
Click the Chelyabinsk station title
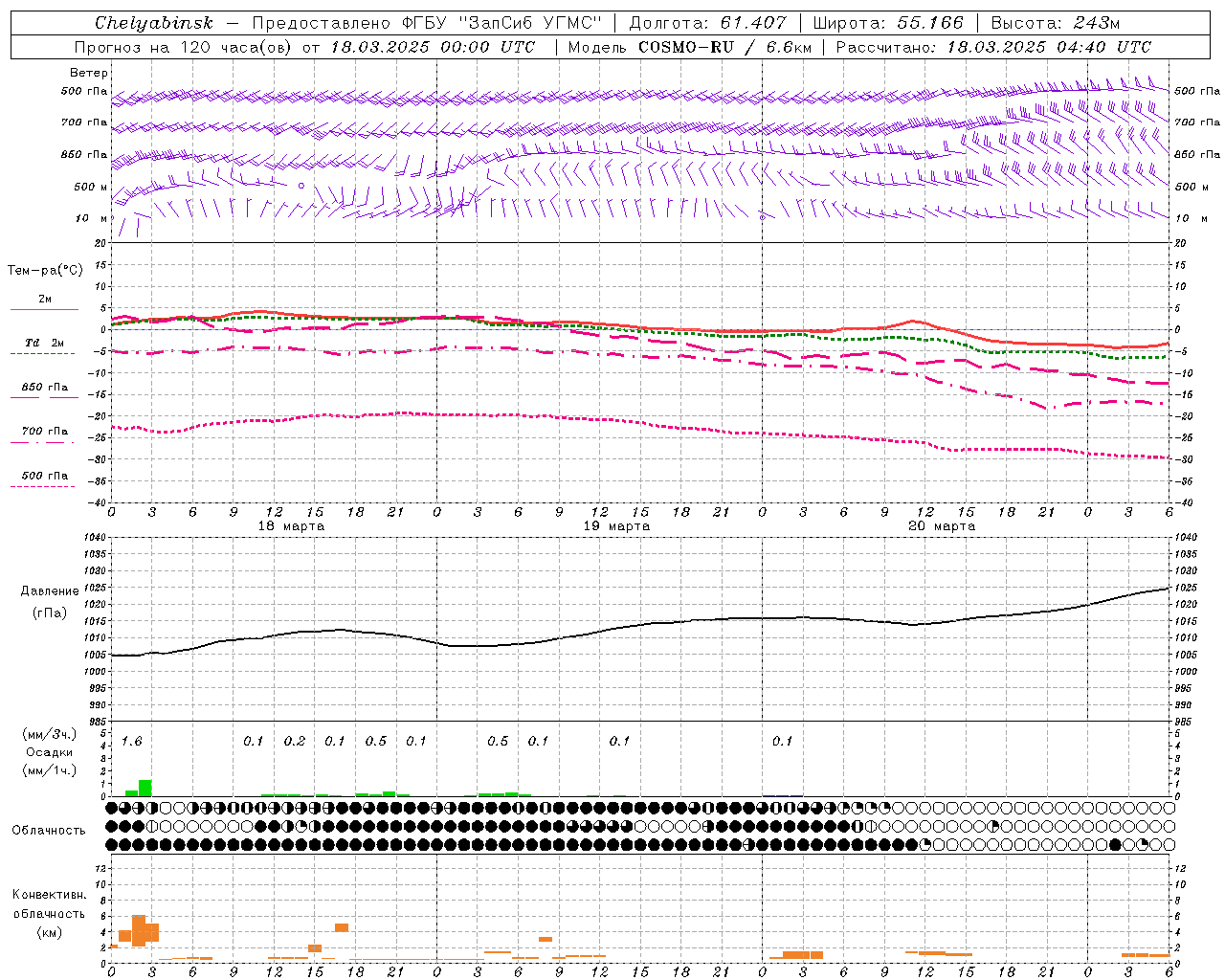[154, 23]
